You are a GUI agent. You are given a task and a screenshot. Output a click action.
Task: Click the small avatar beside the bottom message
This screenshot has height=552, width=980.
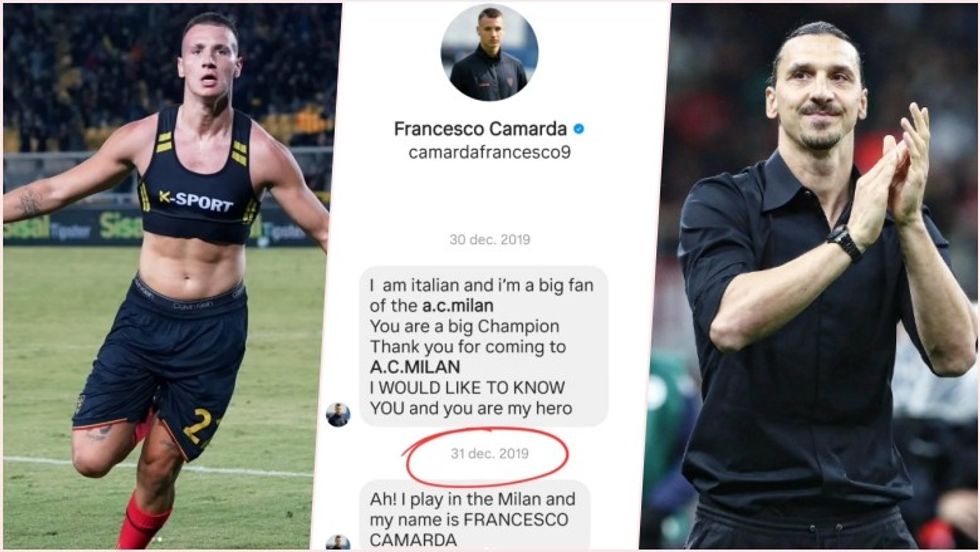(x=338, y=543)
